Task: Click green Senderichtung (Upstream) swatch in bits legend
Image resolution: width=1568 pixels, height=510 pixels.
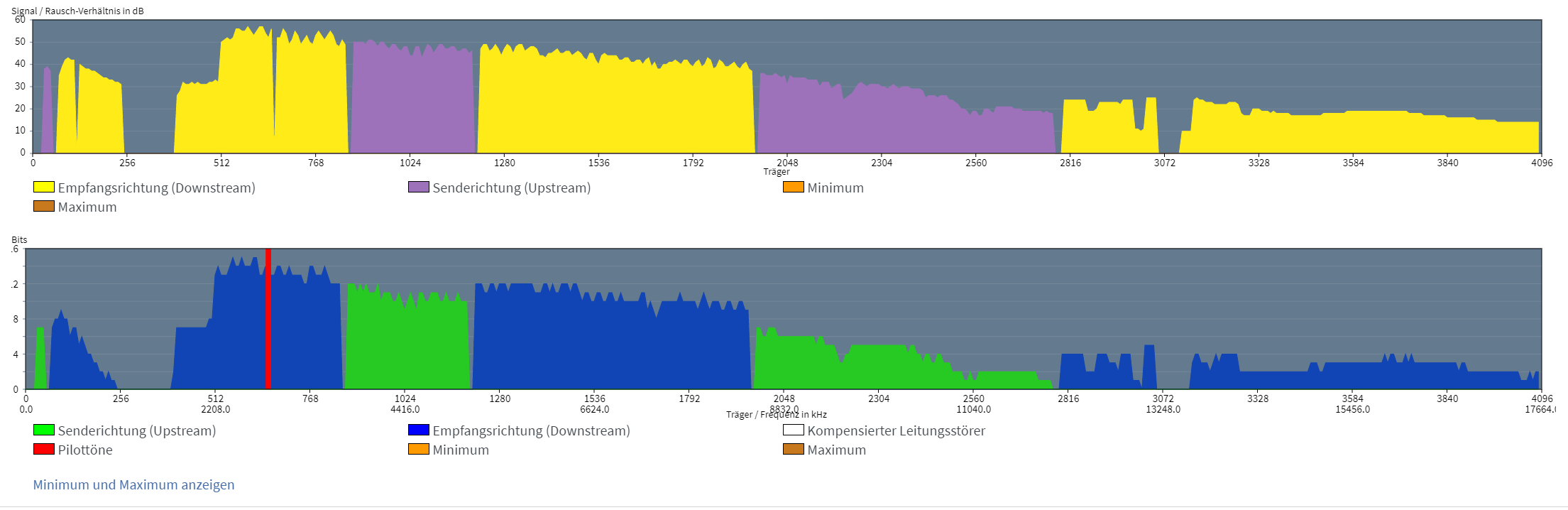Action: click(44, 430)
